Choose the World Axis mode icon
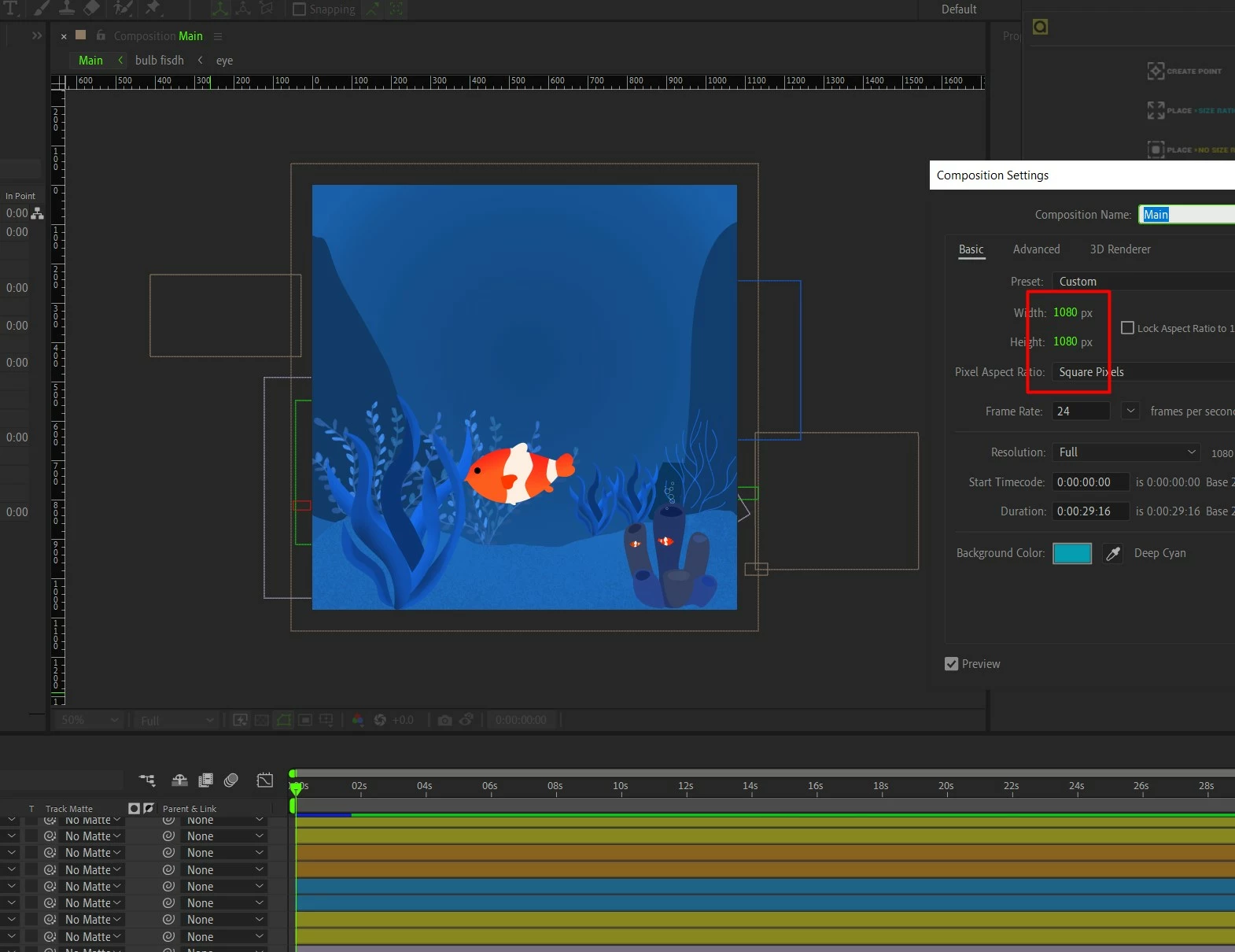1235x952 pixels. point(243,9)
